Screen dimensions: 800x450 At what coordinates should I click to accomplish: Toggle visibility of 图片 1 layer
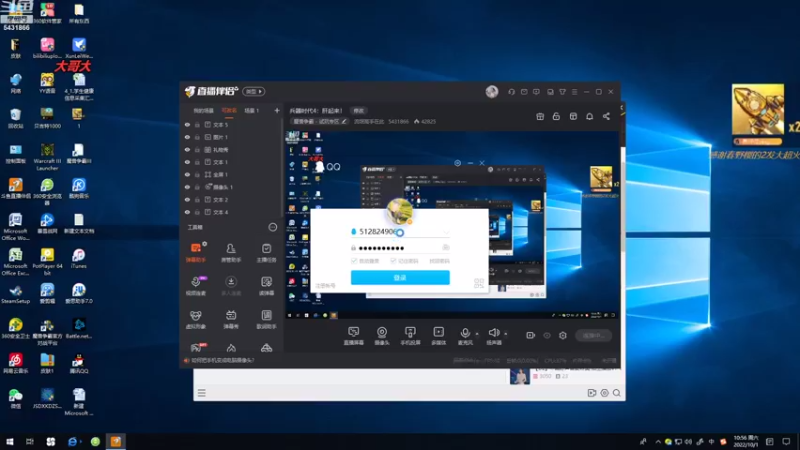(x=187, y=137)
